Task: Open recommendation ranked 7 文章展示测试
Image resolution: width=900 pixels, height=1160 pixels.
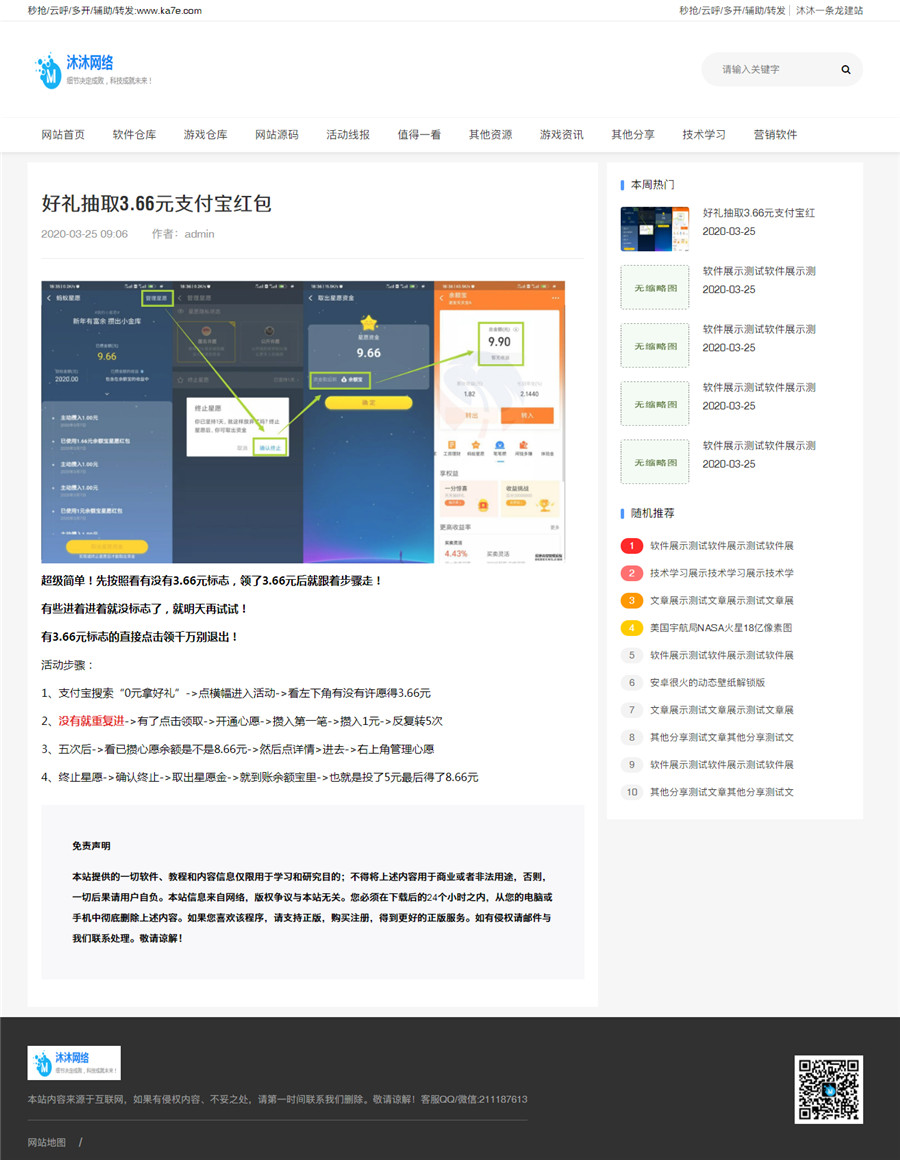Action: pyautogui.click(x=722, y=710)
